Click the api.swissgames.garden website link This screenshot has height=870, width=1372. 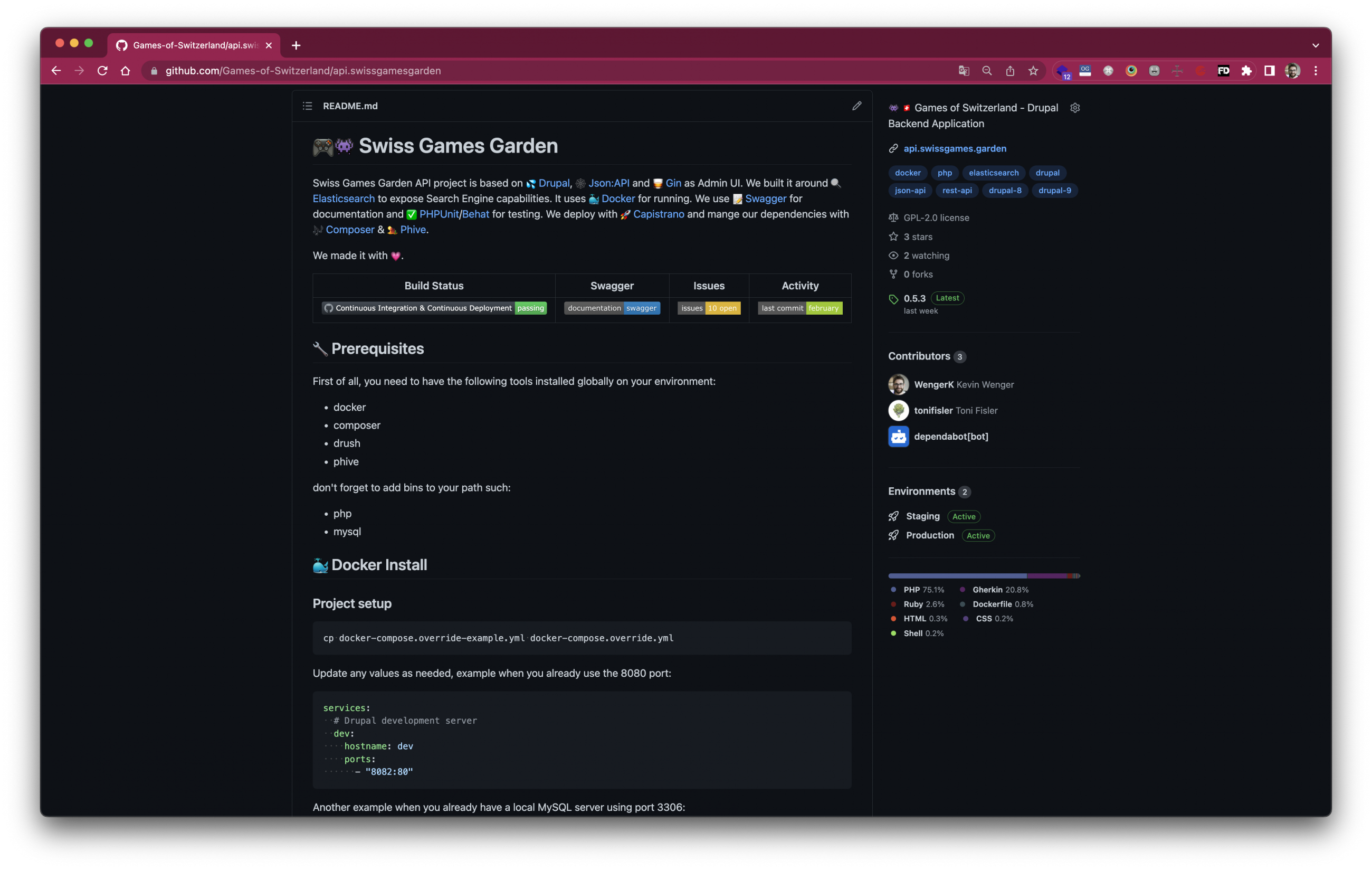tap(955, 148)
